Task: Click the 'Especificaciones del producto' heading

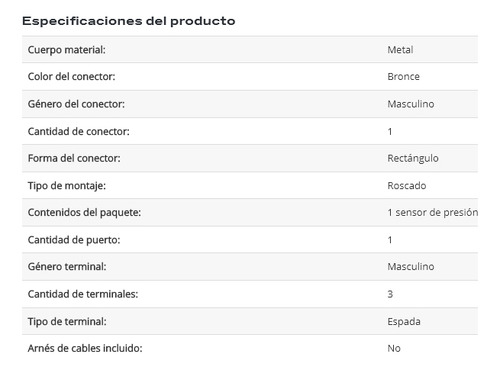Action: [x=129, y=21]
